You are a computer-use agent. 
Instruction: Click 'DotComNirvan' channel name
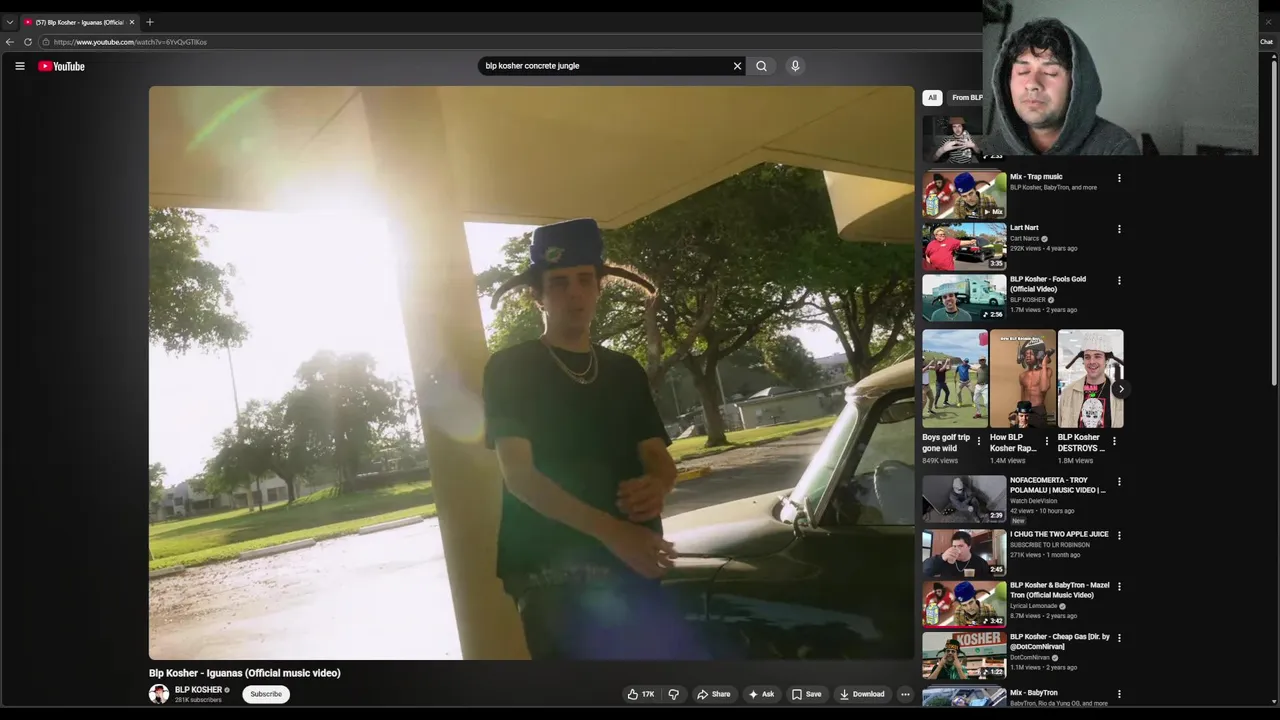pyautogui.click(x=1030, y=658)
